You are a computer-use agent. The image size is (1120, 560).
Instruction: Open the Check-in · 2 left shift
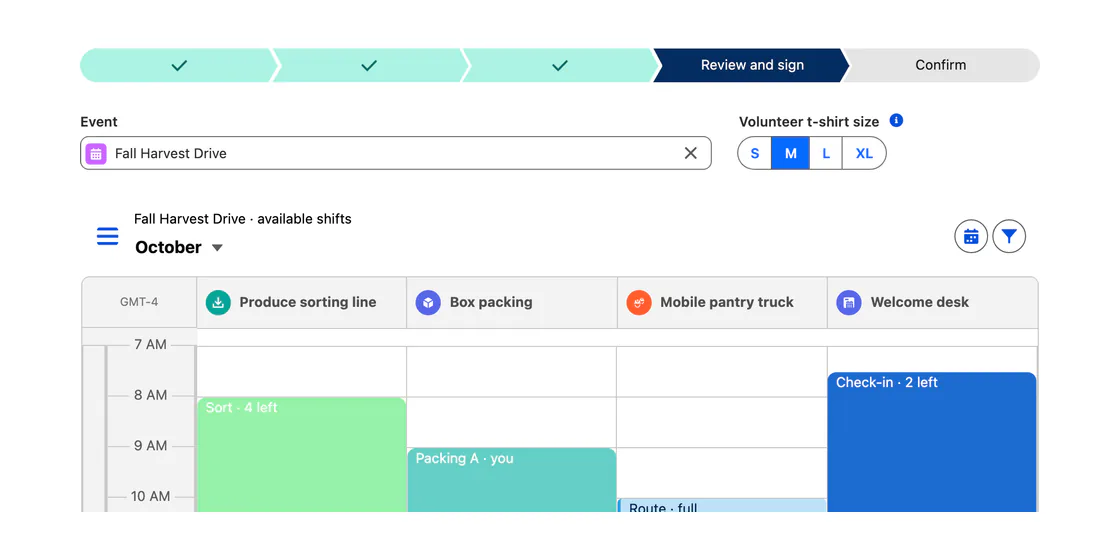(x=932, y=442)
